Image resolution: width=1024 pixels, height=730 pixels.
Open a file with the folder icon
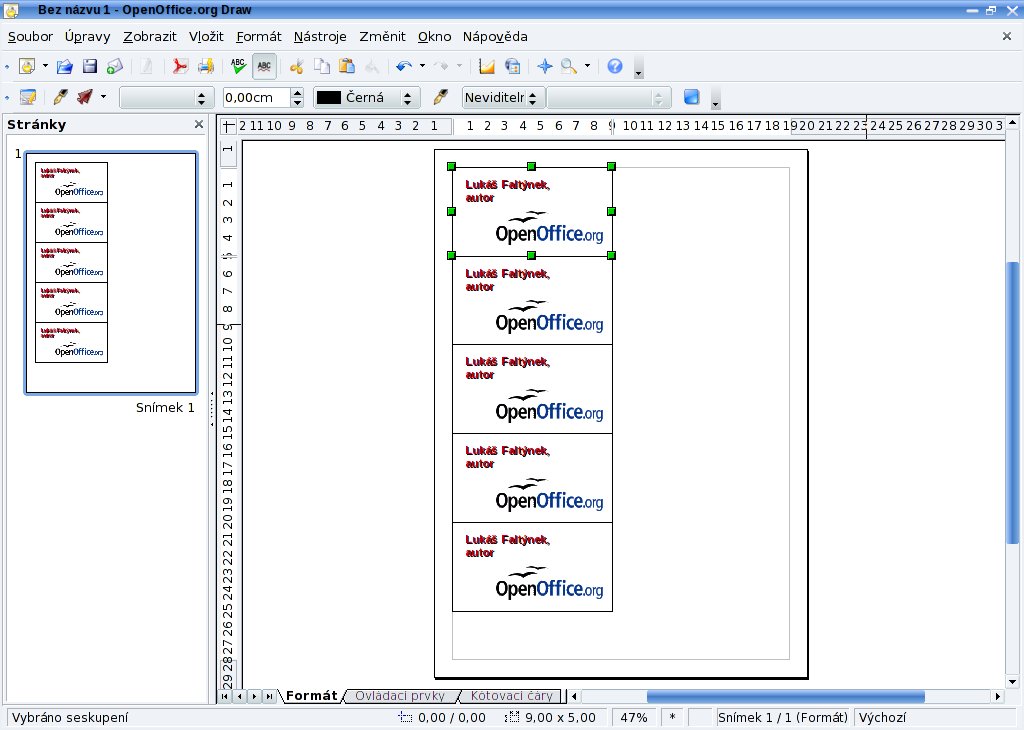pos(65,66)
